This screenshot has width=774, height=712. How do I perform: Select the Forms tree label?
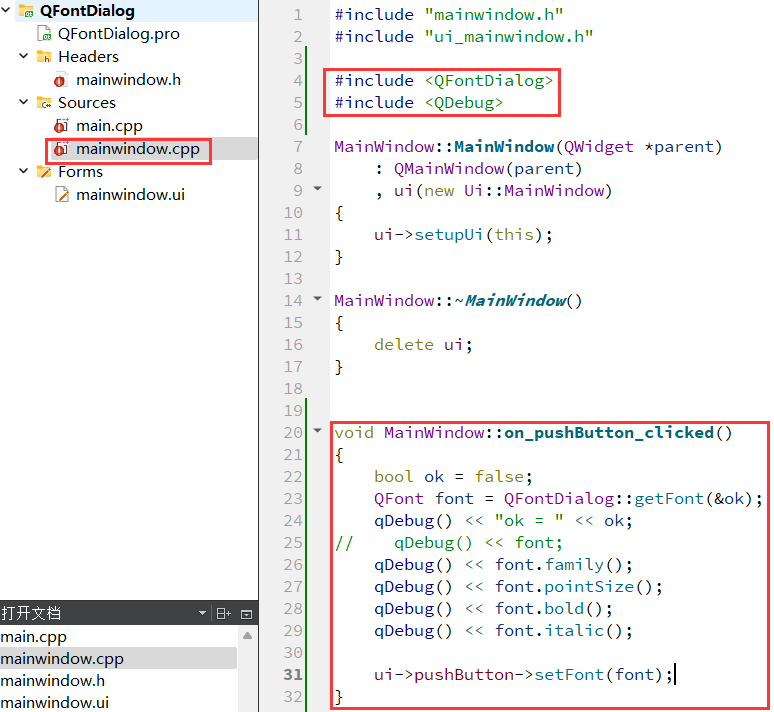[x=80, y=172]
